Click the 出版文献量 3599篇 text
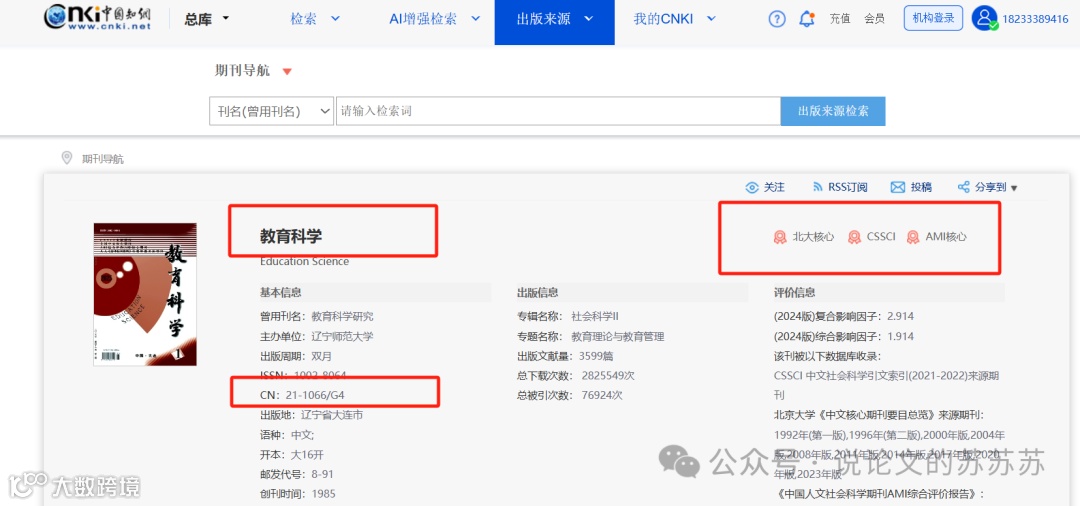This screenshot has height=506, width=1080. 565,356
